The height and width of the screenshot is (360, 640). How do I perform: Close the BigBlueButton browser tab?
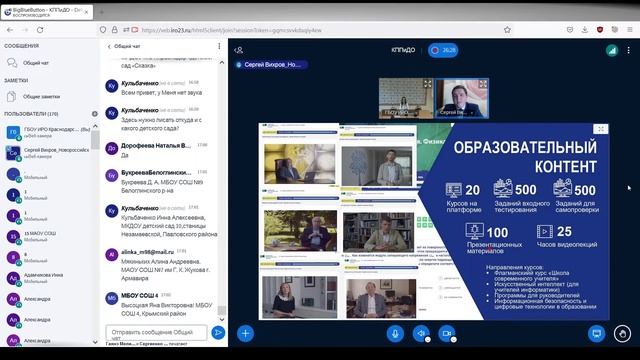tap(86, 12)
